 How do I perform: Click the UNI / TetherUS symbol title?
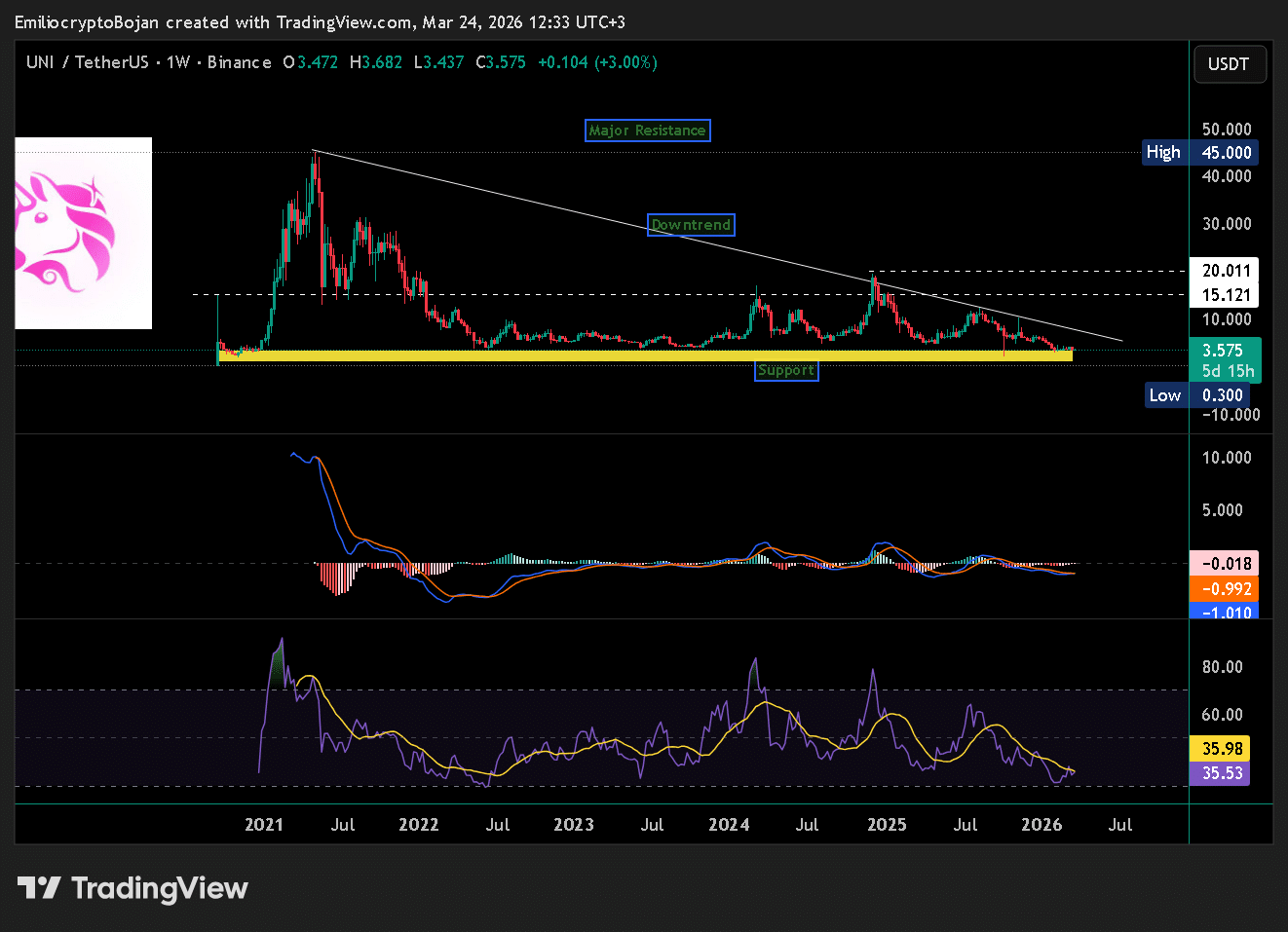click(x=88, y=62)
